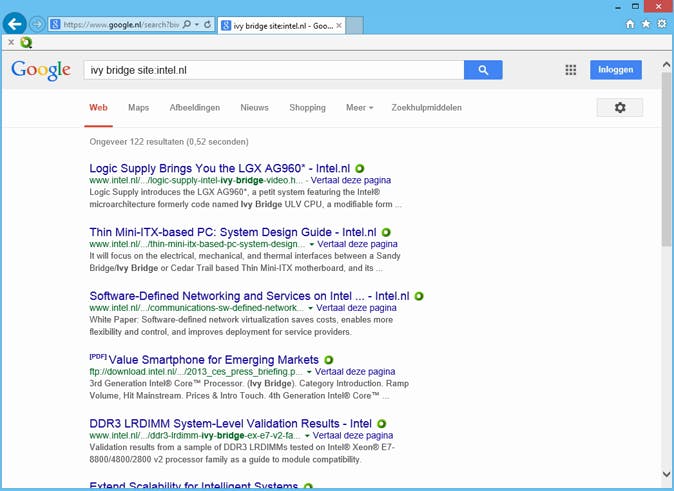Click the Inloggen button
Viewport: 674px width, 491px height.
[616, 70]
